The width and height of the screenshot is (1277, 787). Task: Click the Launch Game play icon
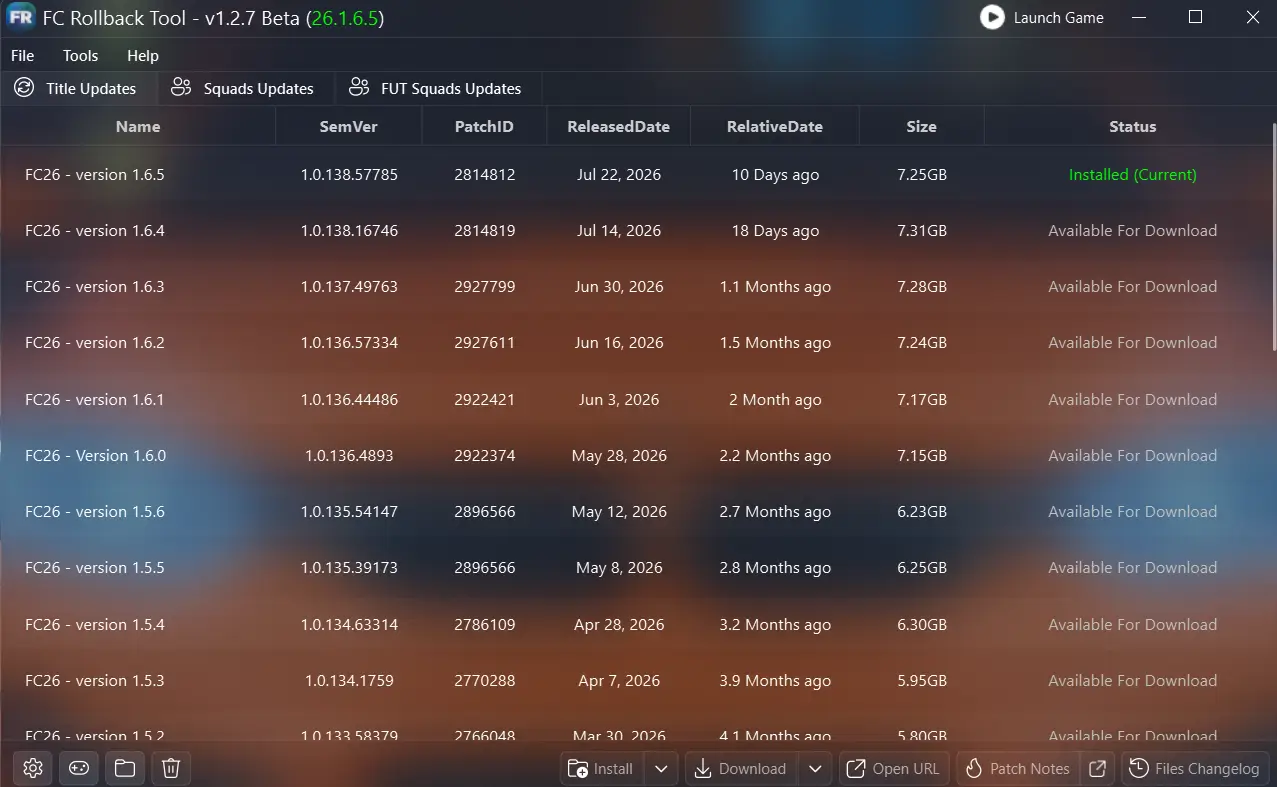[992, 17]
